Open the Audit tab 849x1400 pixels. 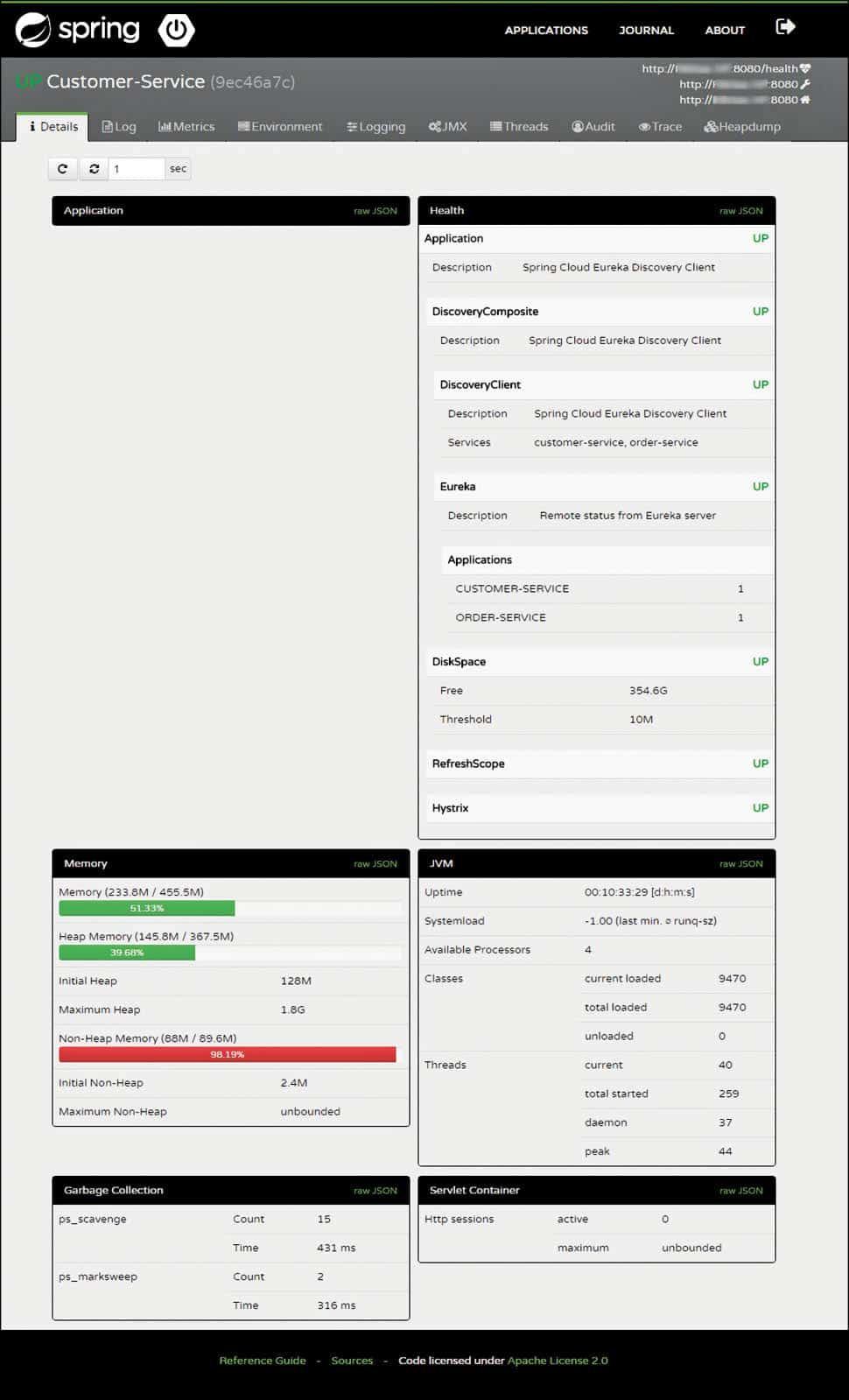pyautogui.click(x=593, y=127)
